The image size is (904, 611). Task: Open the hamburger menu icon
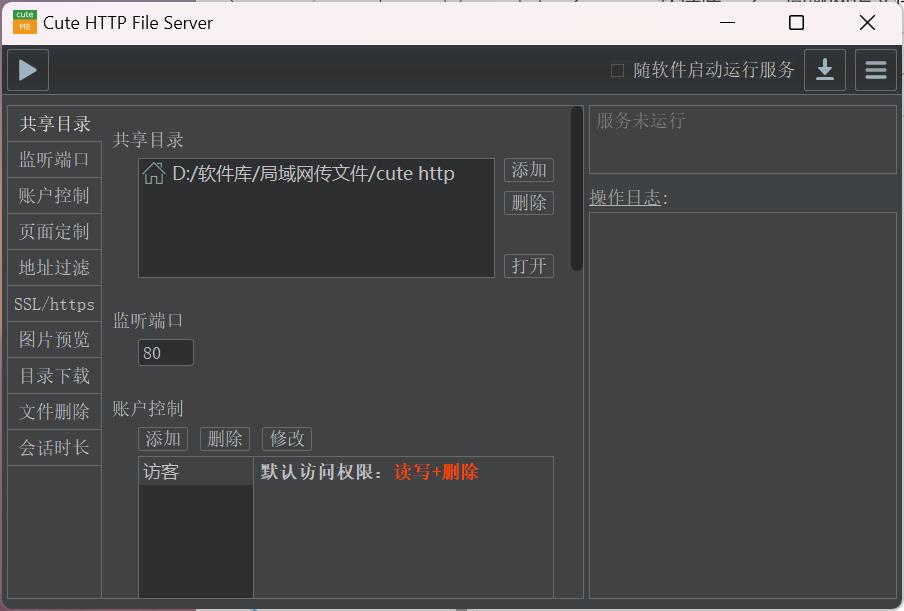tap(875, 70)
